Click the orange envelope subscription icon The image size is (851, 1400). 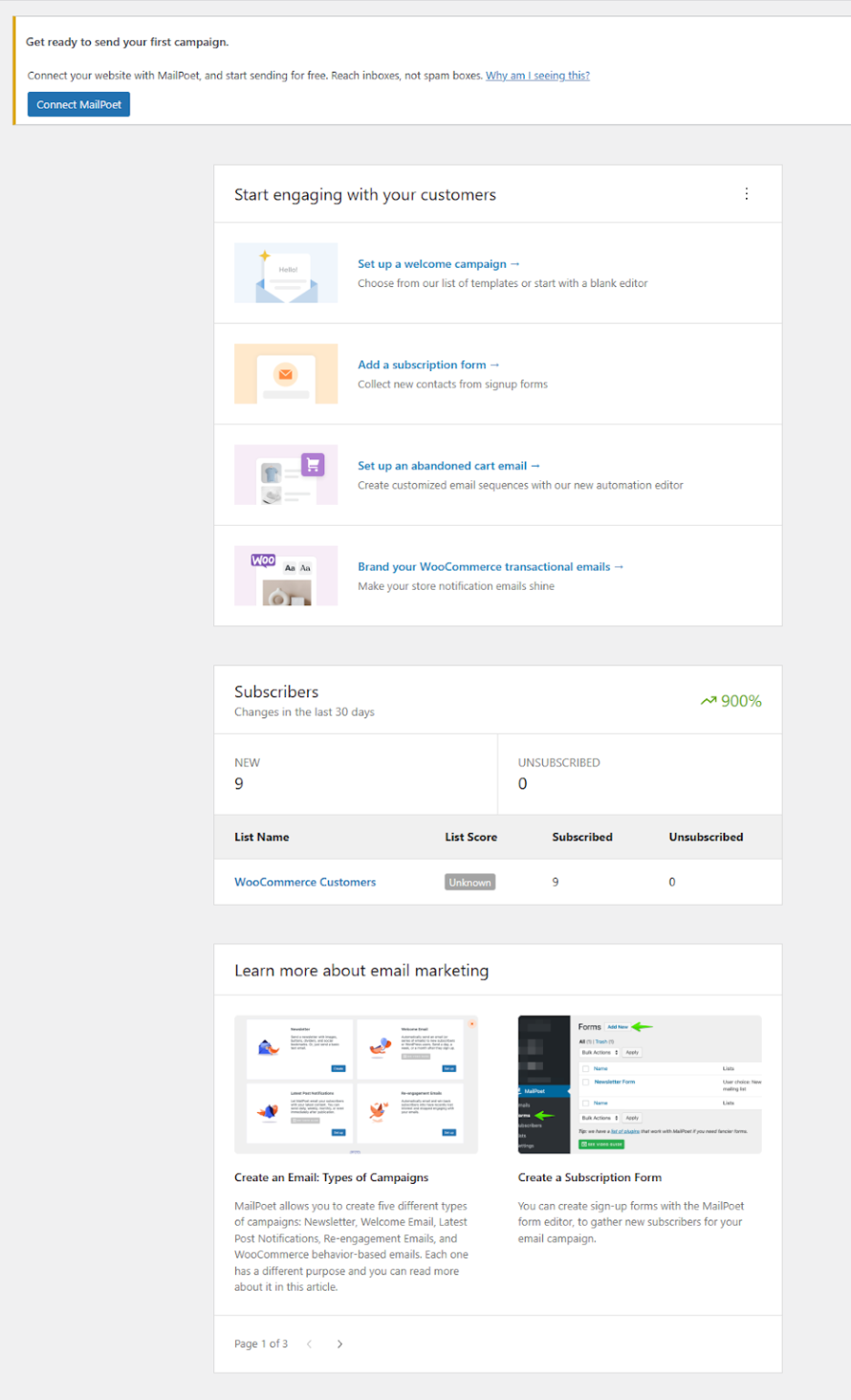click(285, 374)
